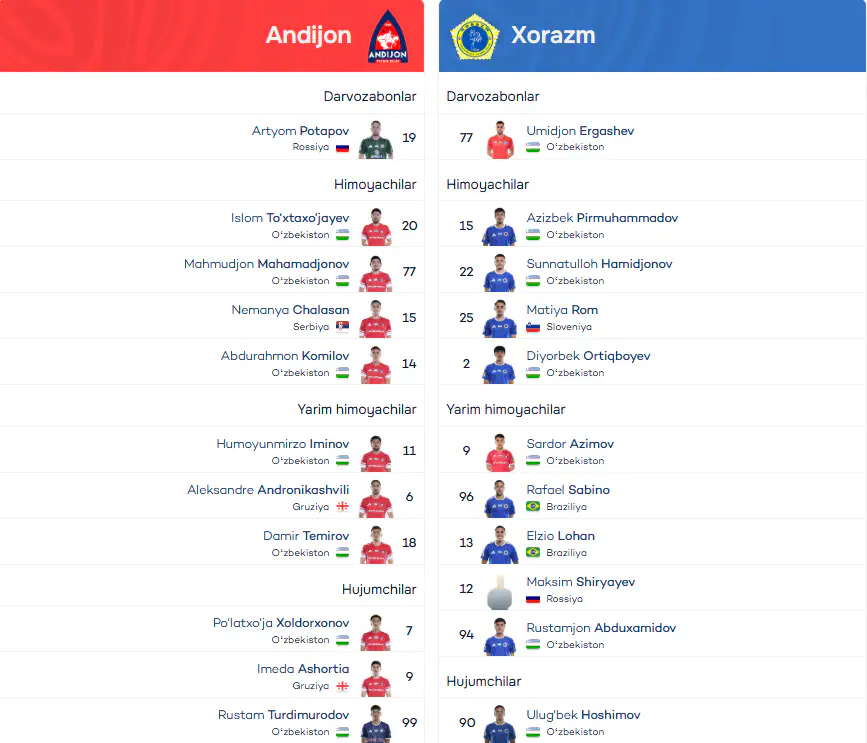Open Imeda Ashortia's player profile
This screenshot has height=743, width=867.
[303, 669]
